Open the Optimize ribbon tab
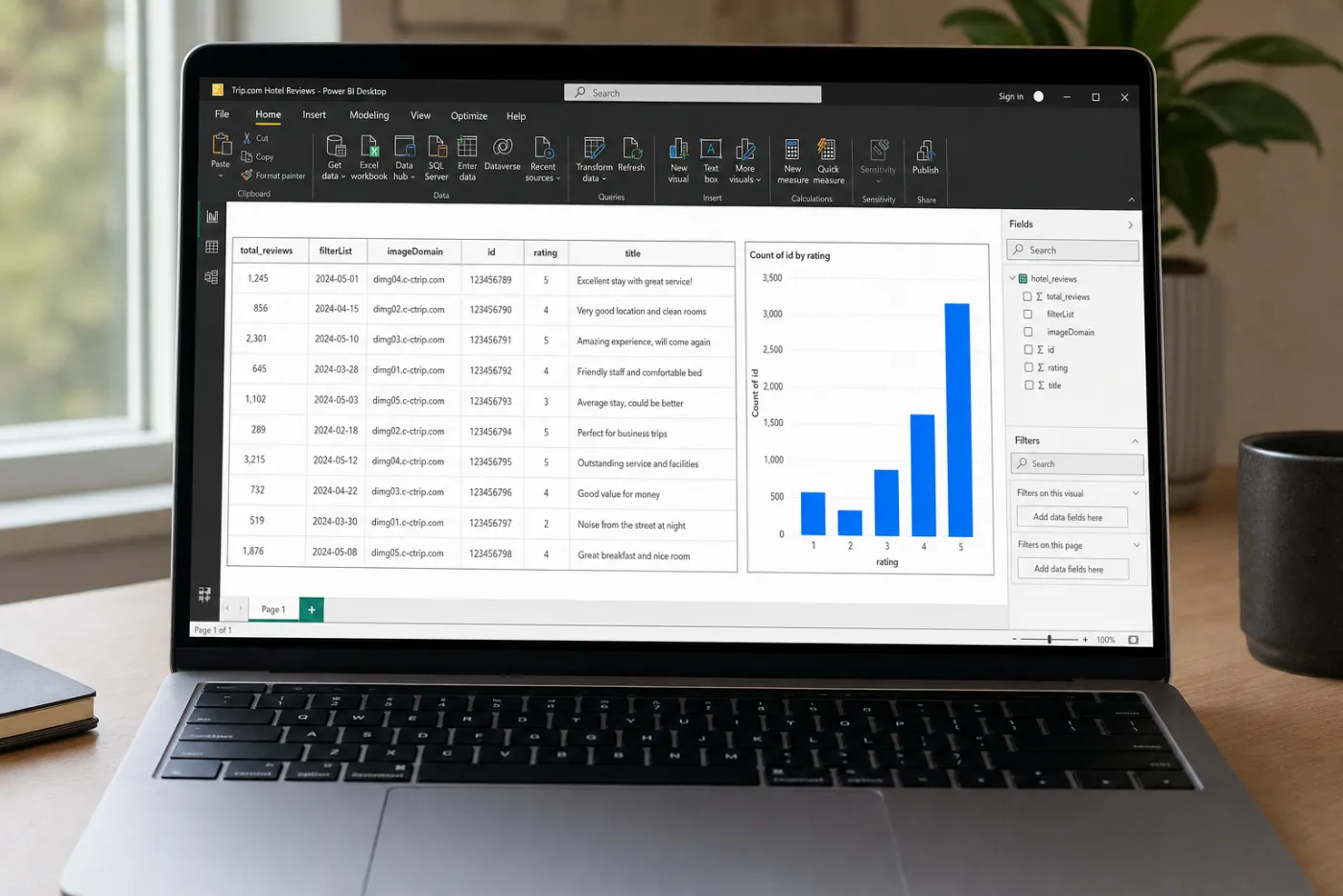Viewport: 1343px width, 896px height. pyautogui.click(x=469, y=116)
